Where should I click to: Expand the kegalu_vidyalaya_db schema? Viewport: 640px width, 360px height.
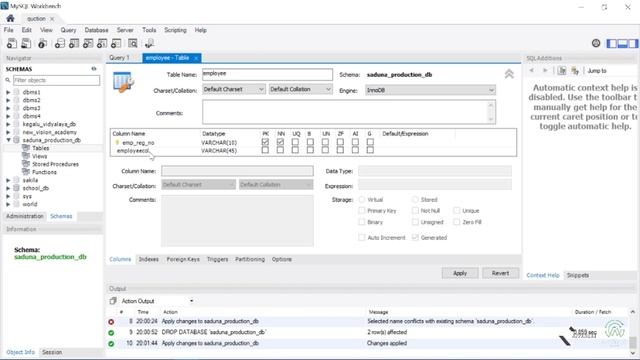pyautogui.click(x=8, y=124)
